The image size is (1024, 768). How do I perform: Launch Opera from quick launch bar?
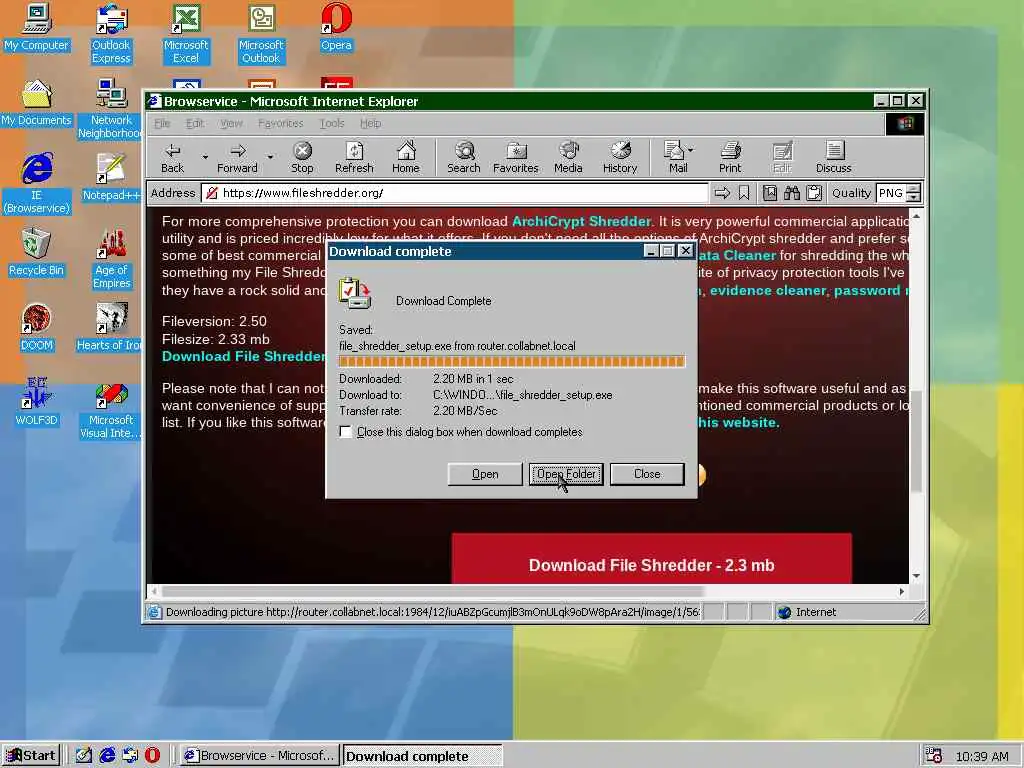pos(152,755)
